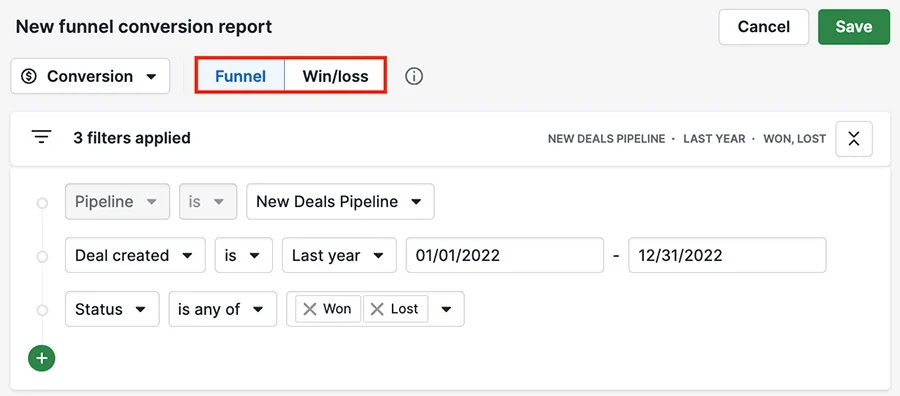Click the dollar icon in Conversion button

click(x=29, y=76)
